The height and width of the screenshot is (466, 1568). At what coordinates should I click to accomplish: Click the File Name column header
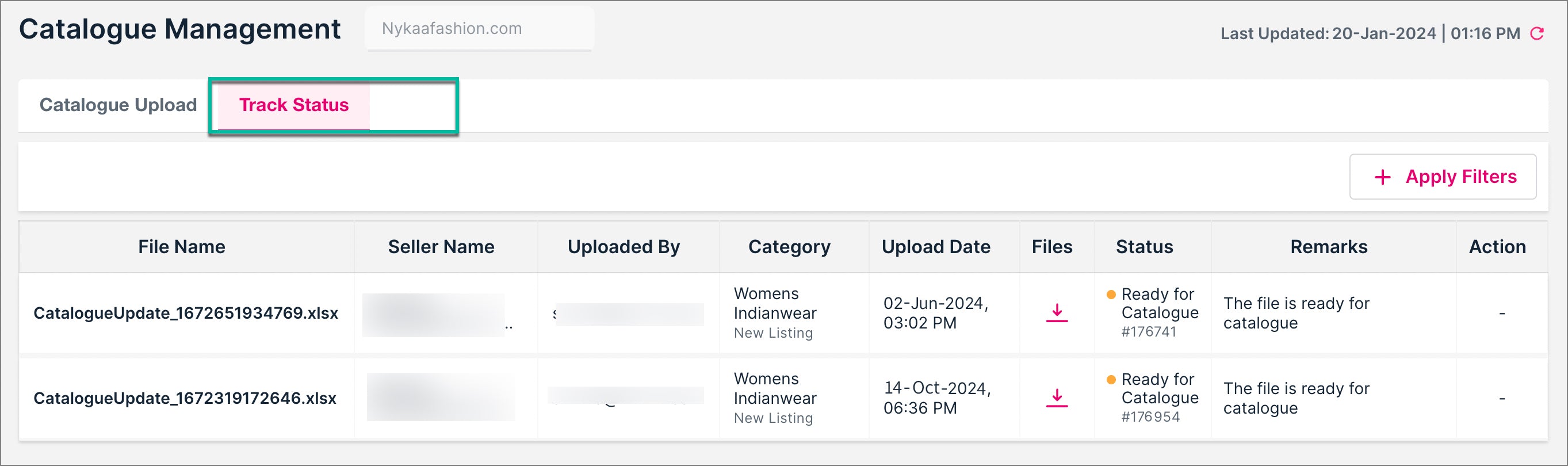pyautogui.click(x=181, y=247)
